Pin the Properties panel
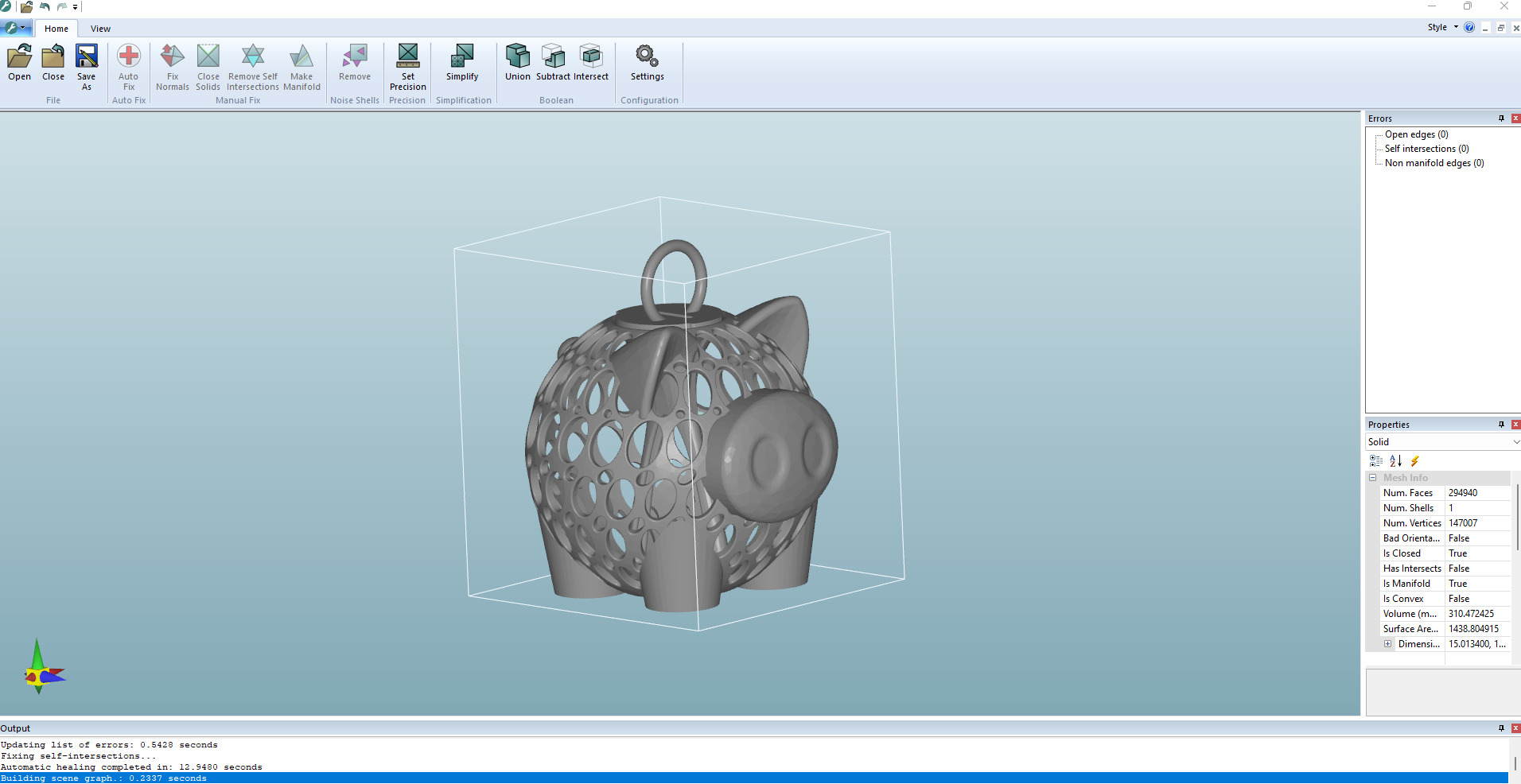Screen dimensions: 1521x784 [1502, 425]
